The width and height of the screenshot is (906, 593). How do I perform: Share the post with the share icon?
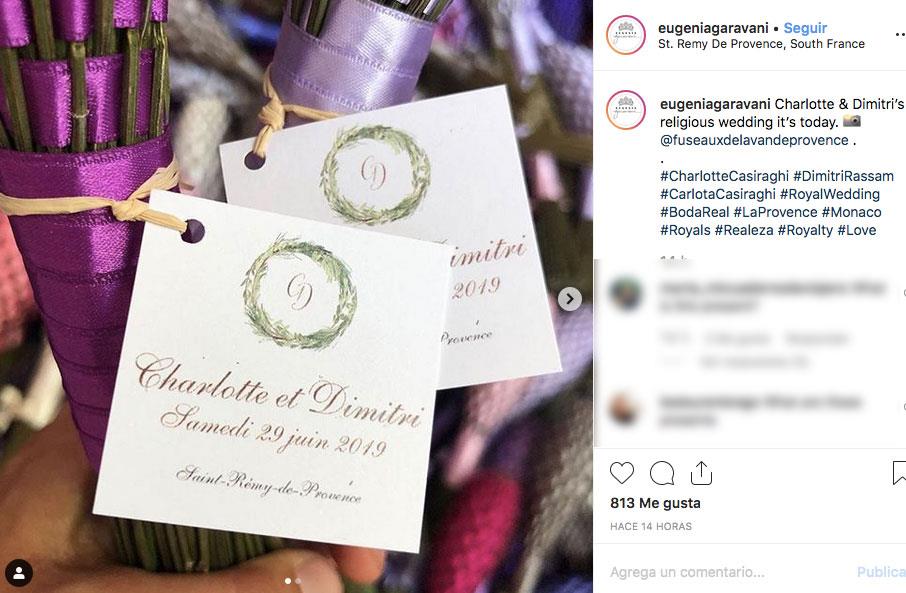coord(701,473)
